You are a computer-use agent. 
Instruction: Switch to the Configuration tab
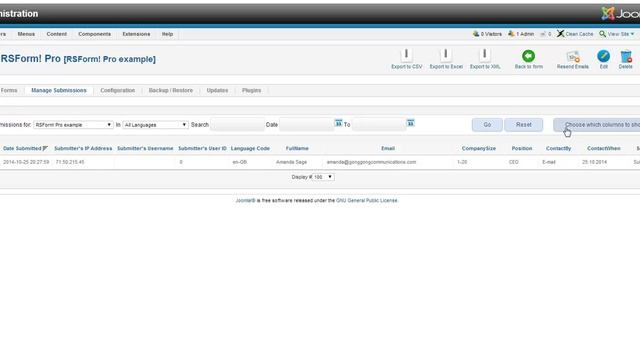(118, 90)
